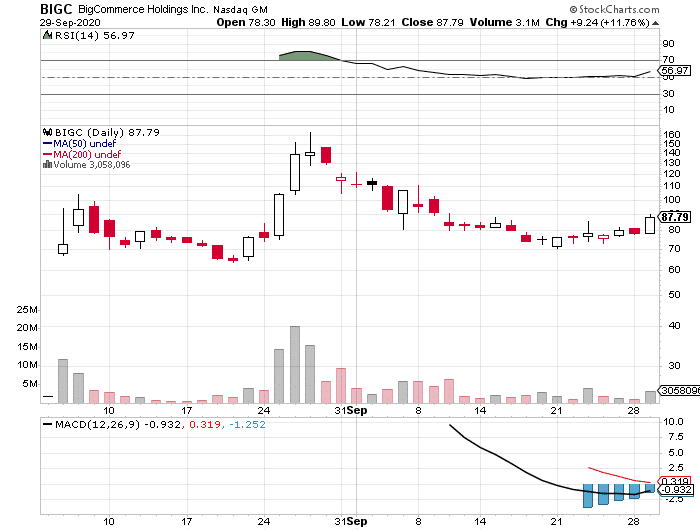The width and height of the screenshot is (700, 530).
Task: Click the 10.0 MACD axis label
Action: click(x=673, y=421)
